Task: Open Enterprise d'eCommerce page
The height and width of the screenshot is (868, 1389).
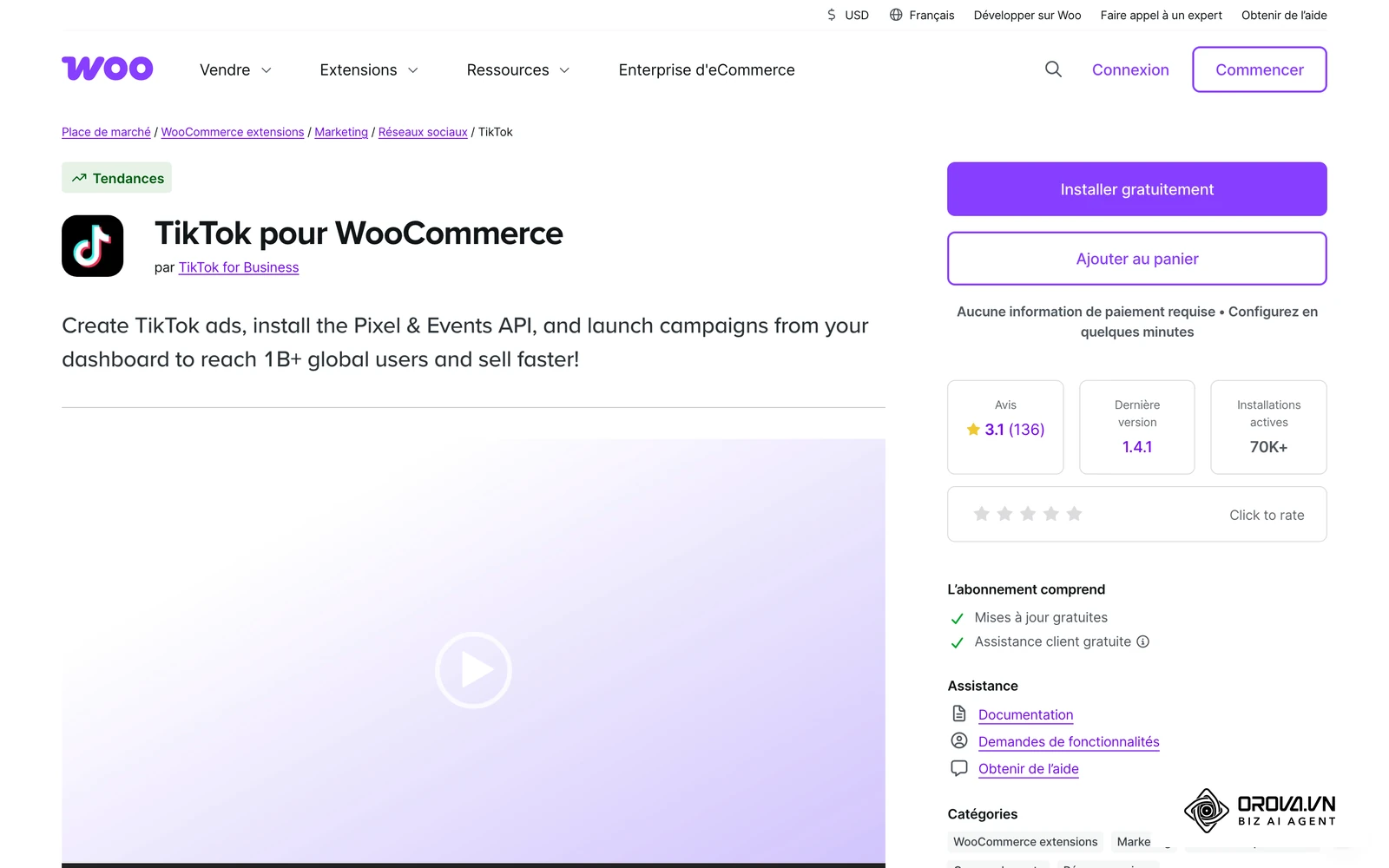Action: point(707,69)
